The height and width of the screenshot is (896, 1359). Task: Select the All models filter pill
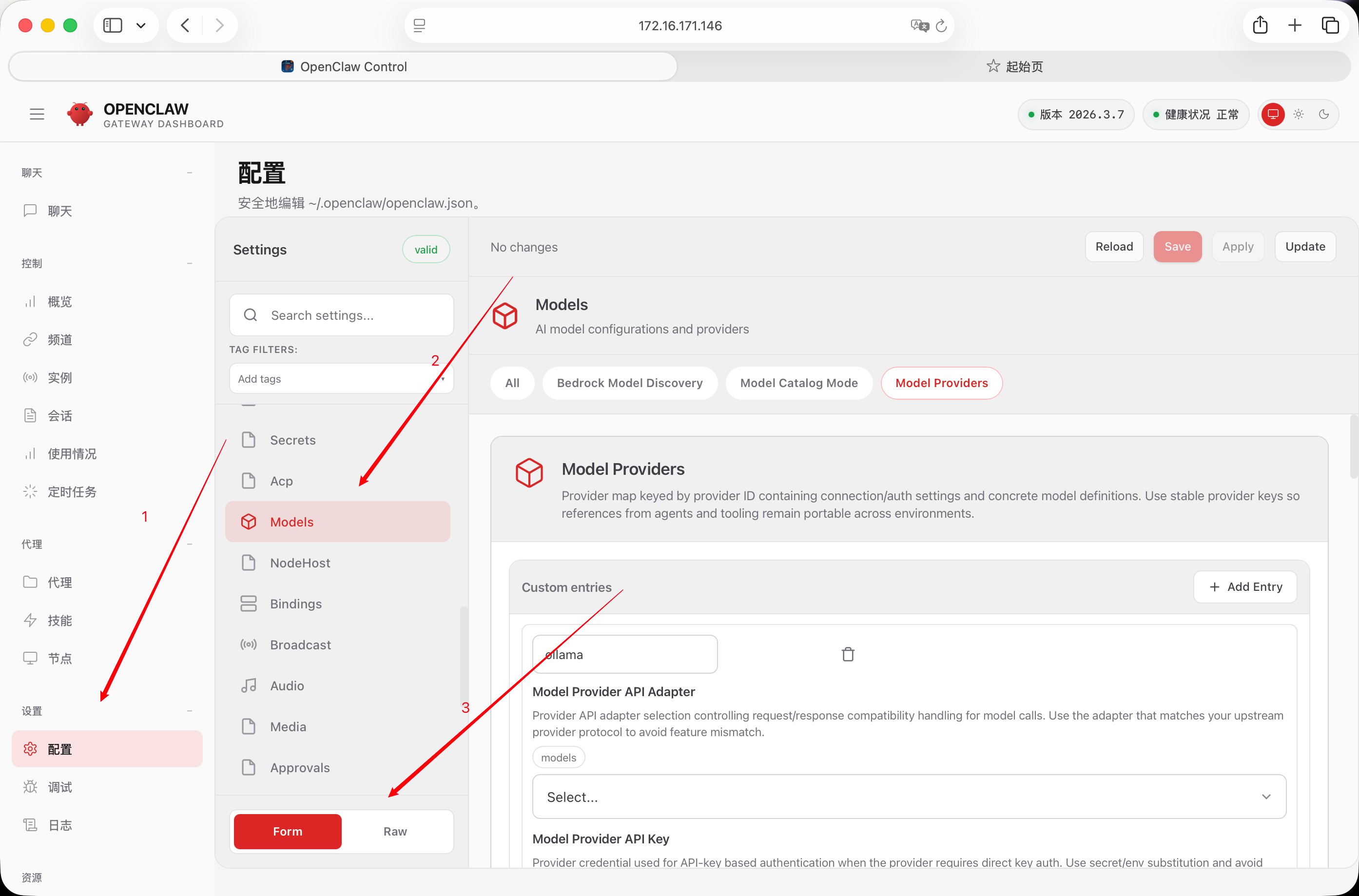point(512,383)
